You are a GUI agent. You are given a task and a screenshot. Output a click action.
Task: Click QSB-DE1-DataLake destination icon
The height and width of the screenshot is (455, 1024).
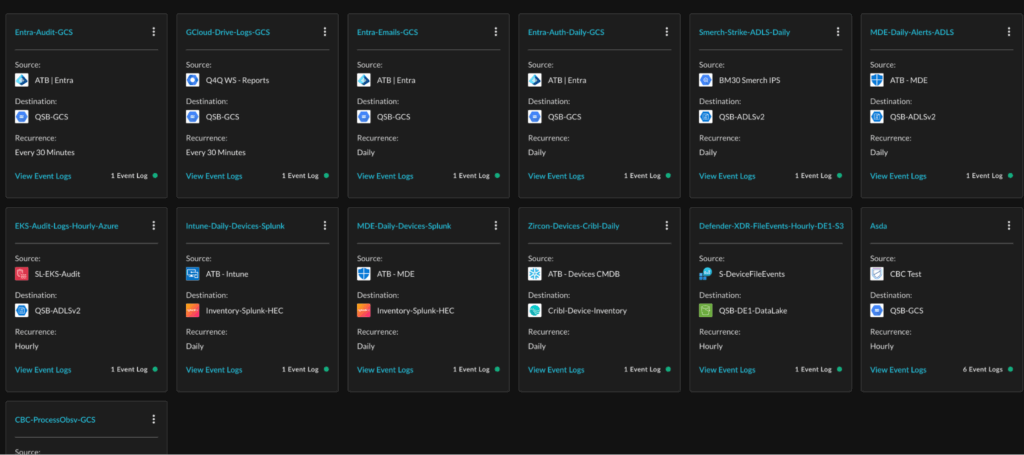pos(706,311)
